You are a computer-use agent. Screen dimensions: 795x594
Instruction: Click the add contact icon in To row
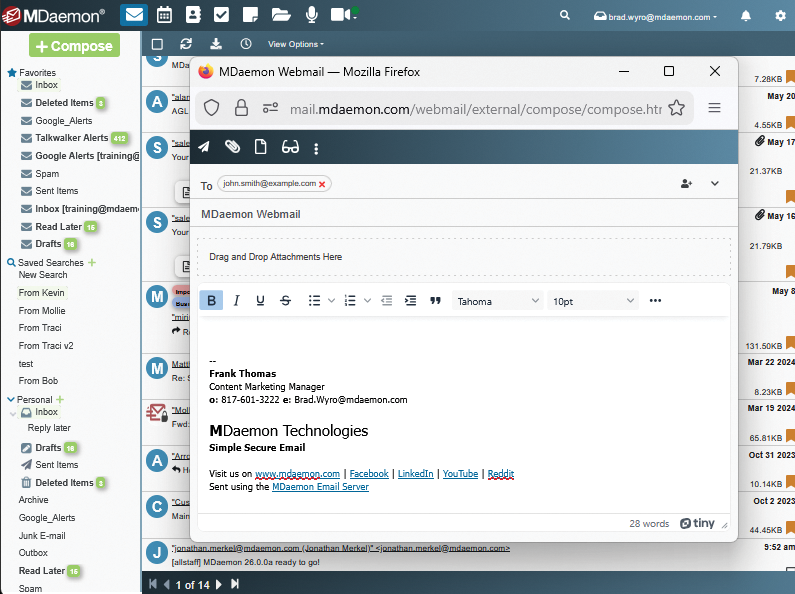[686, 183]
